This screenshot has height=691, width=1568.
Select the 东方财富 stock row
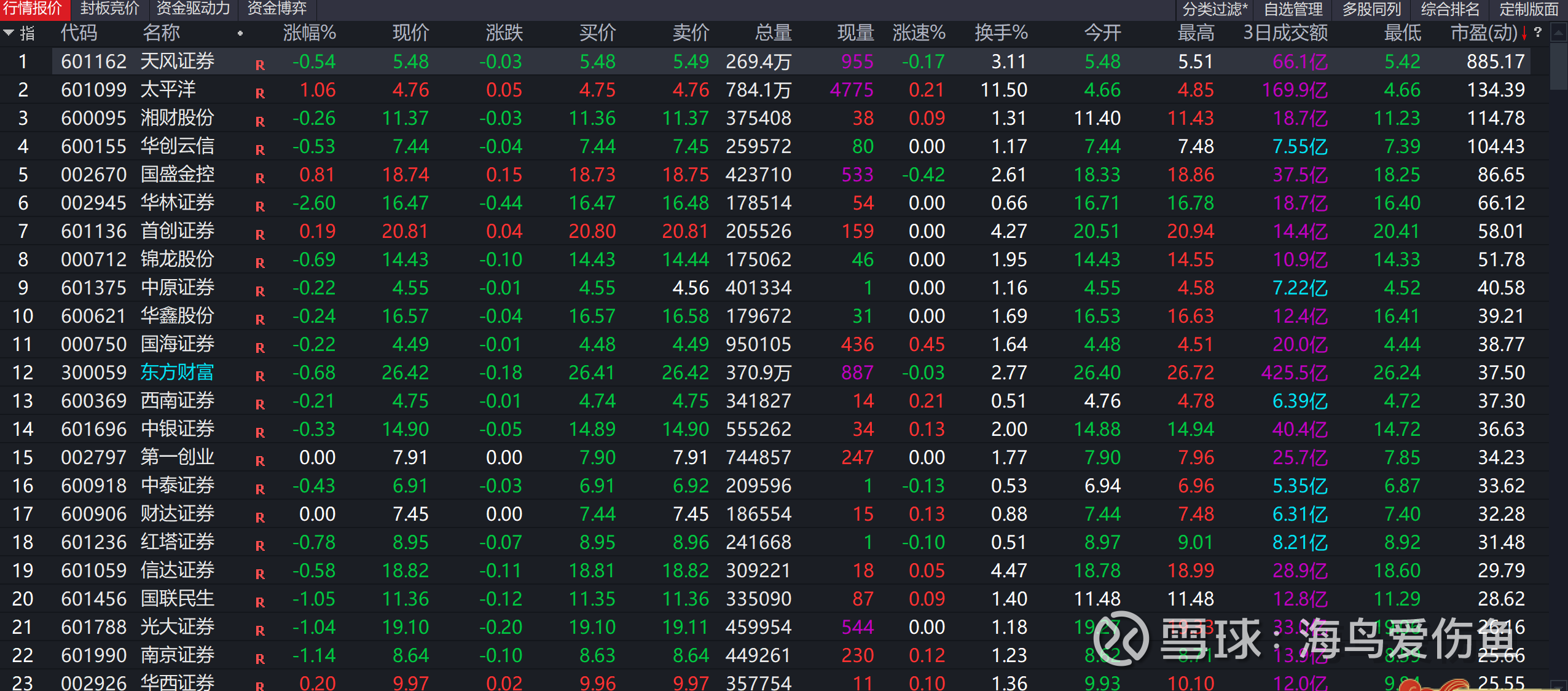tap(177, 372)
